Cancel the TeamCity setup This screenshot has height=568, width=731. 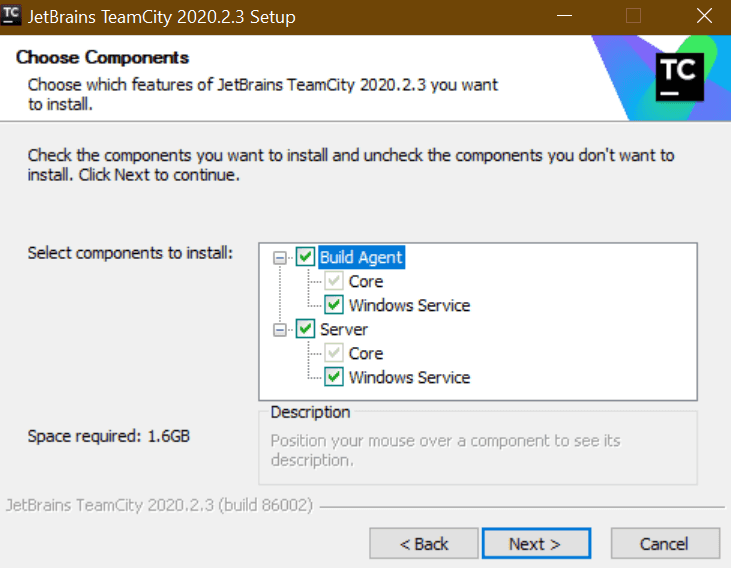[665, 544]
